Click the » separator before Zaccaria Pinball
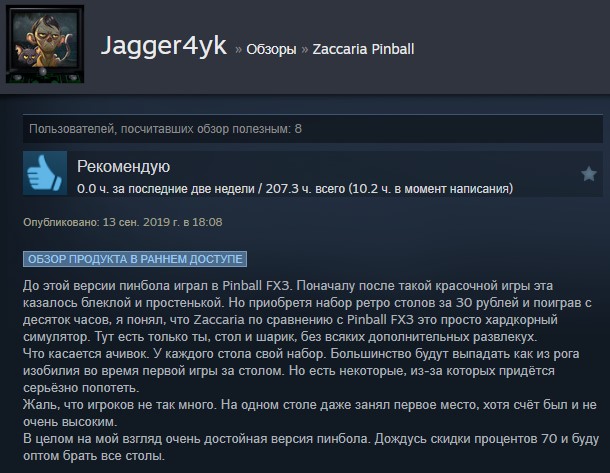This screenshot has height=473, width=610. coord(305,49)
